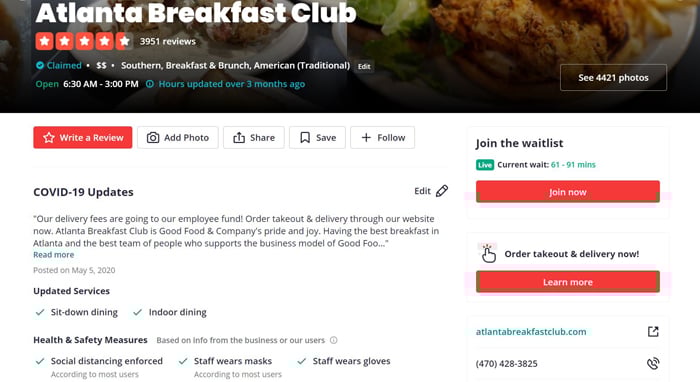The width and height of the screenshot is (700, 382).
Task: Click the phone call icon beside the number
Action: pos(653,363)
